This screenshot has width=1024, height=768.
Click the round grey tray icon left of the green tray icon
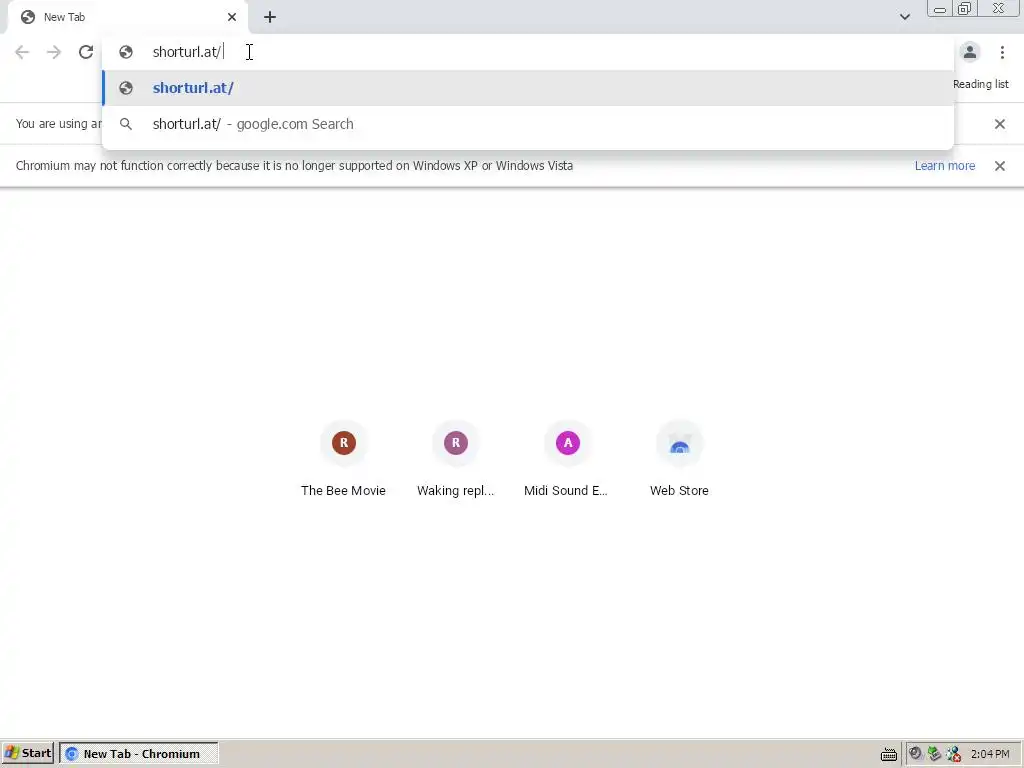tap(915, 754)
